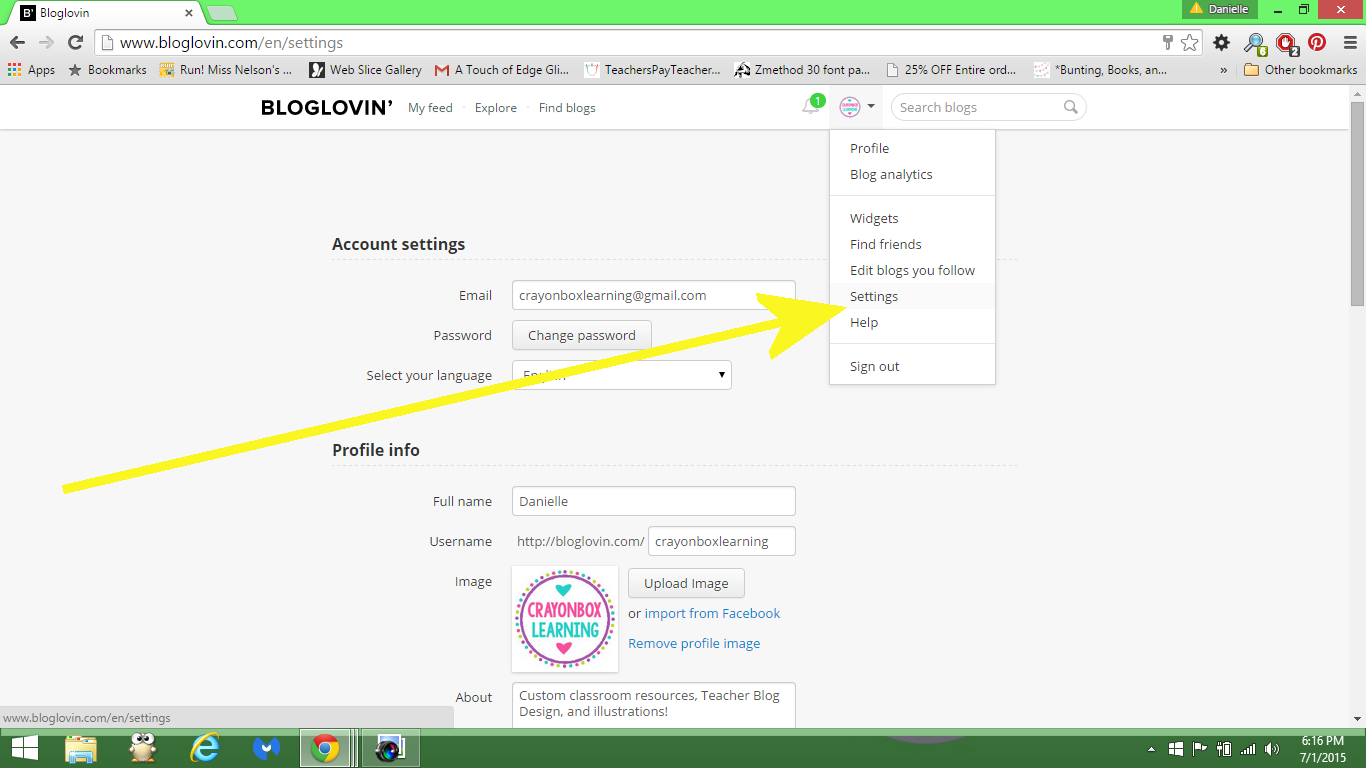Open the Explore page
The image size is (1366, 768).
[x=496, y=108]
